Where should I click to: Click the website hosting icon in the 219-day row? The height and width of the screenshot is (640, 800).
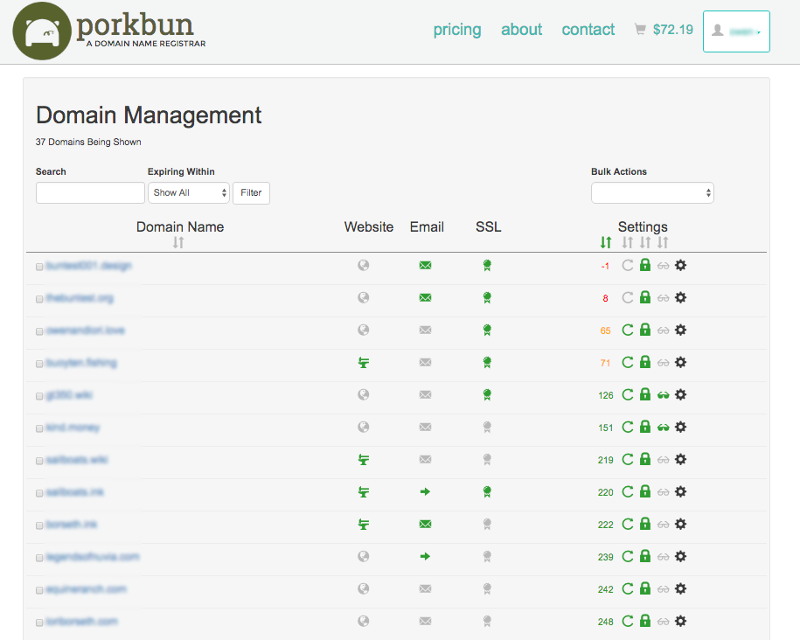coord(364,460)
